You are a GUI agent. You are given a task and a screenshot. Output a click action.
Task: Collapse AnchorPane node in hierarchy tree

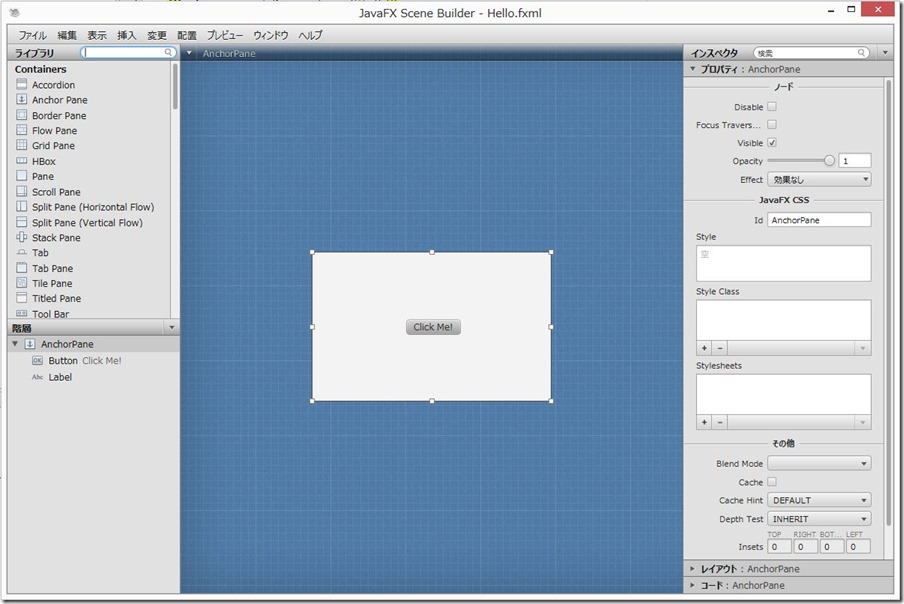point(16,343)
